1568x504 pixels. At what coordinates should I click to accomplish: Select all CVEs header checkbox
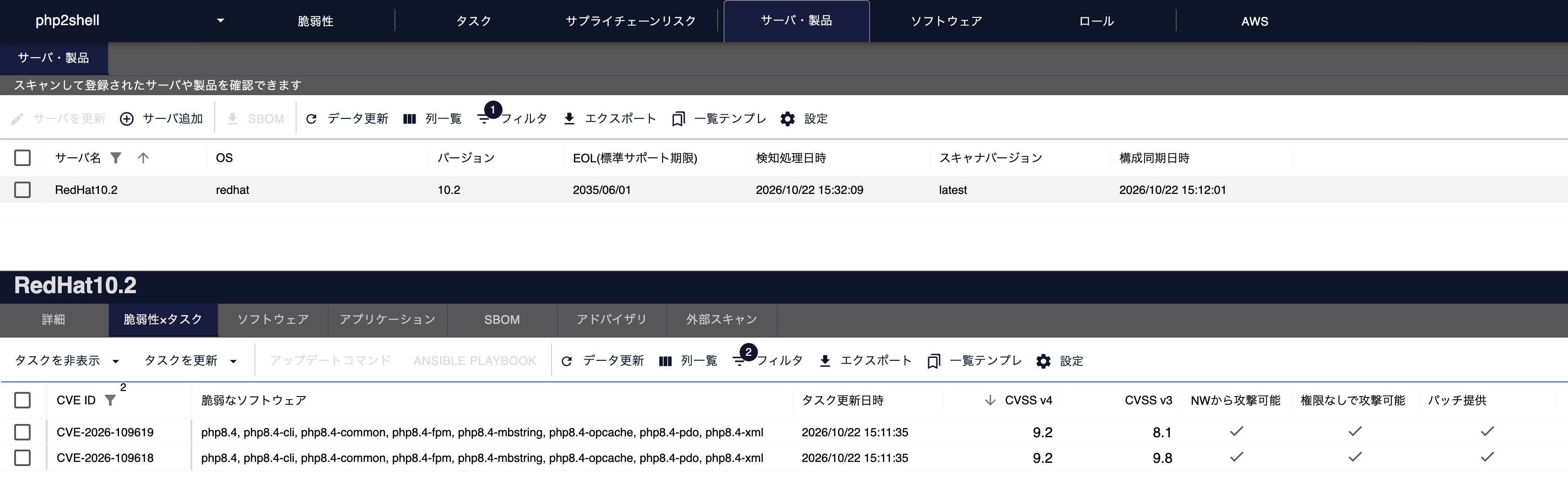(22, 400)
